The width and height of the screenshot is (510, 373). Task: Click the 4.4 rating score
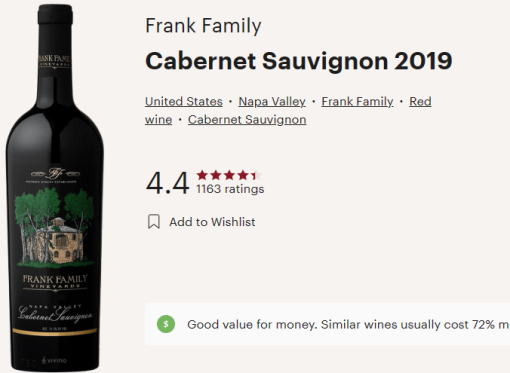[x=167, y=183]
